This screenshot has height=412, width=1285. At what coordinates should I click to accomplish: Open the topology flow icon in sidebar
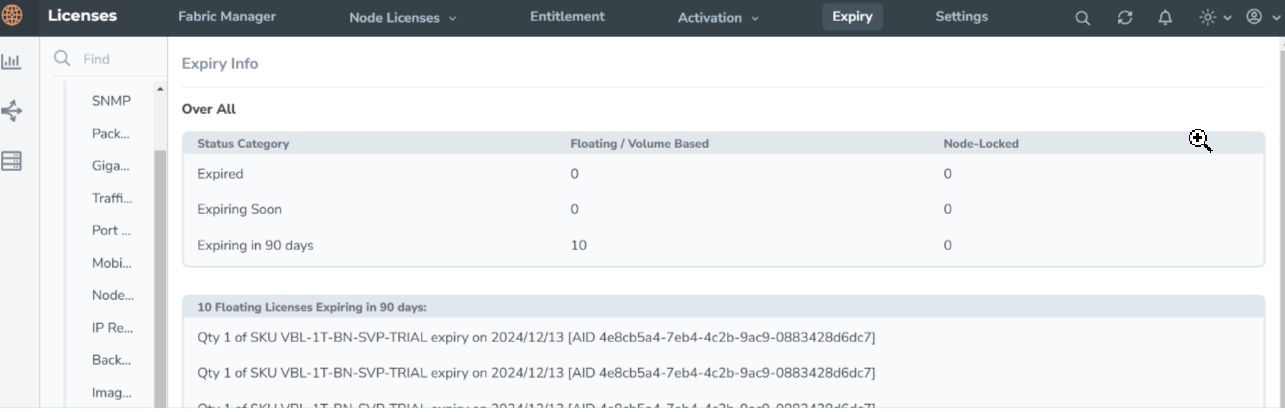pyautogui.click(x=12, y=111)
